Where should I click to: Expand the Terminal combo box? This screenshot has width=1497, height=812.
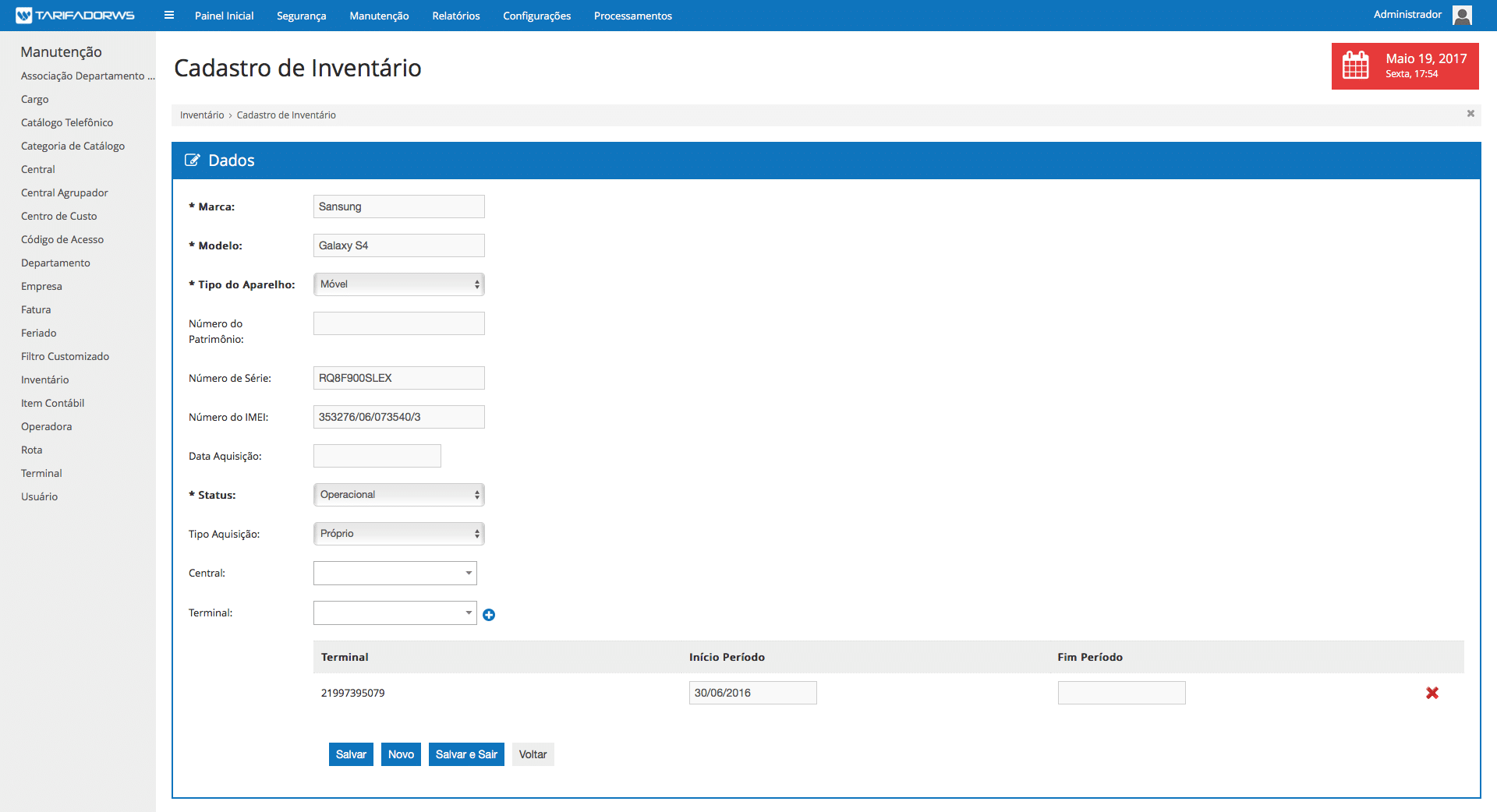395,613
